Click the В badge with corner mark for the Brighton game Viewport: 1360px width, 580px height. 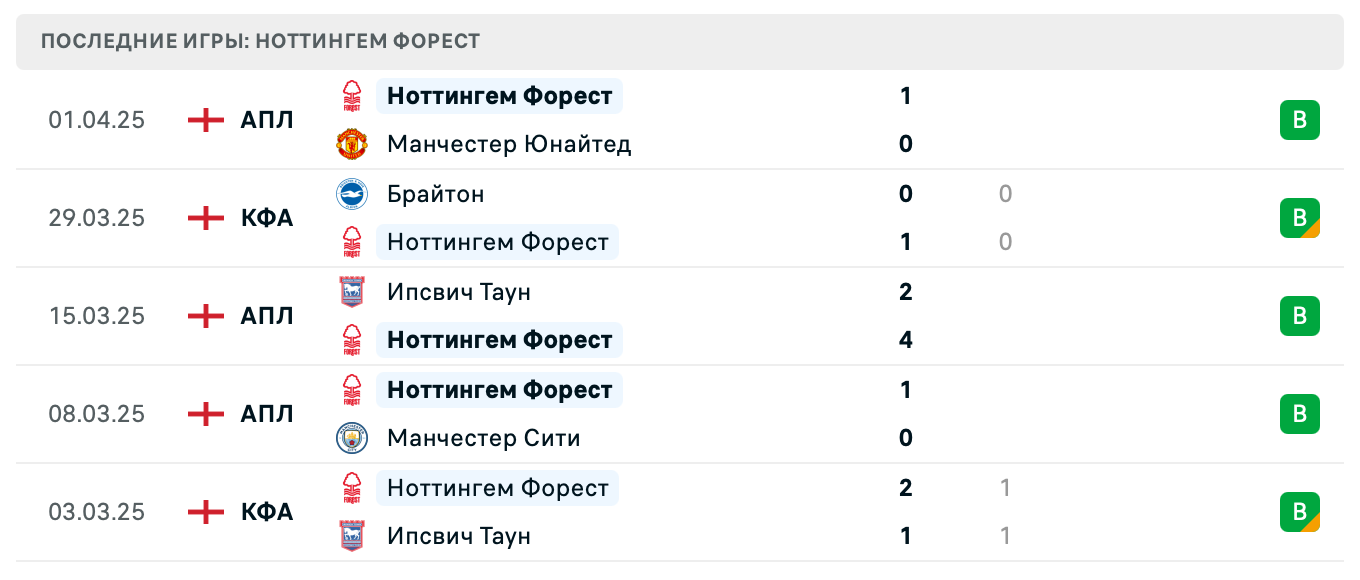(x=1300, y=218)
